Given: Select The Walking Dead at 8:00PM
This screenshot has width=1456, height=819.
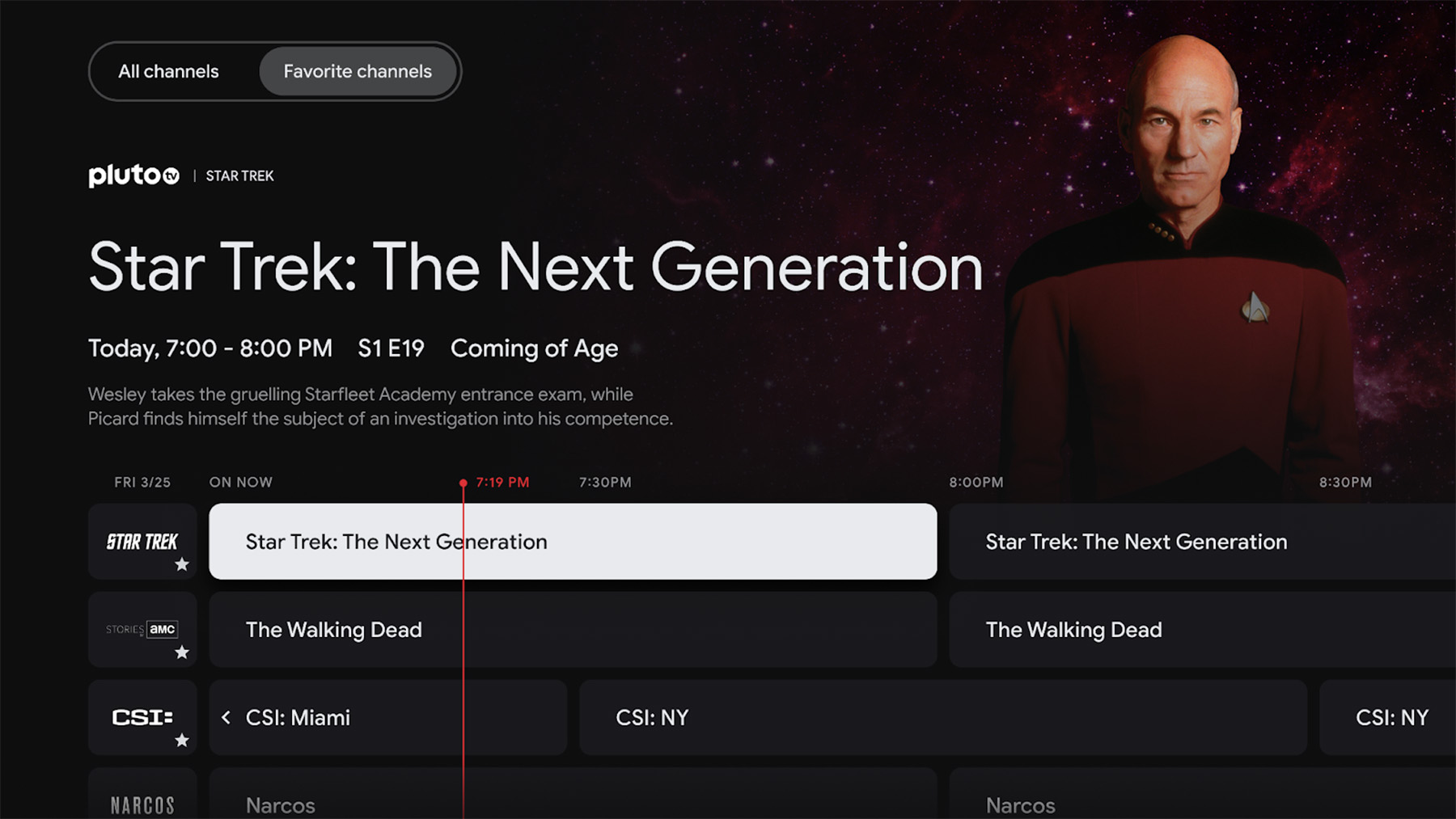Looking at the screenshot, I should tap(1202, 629).
